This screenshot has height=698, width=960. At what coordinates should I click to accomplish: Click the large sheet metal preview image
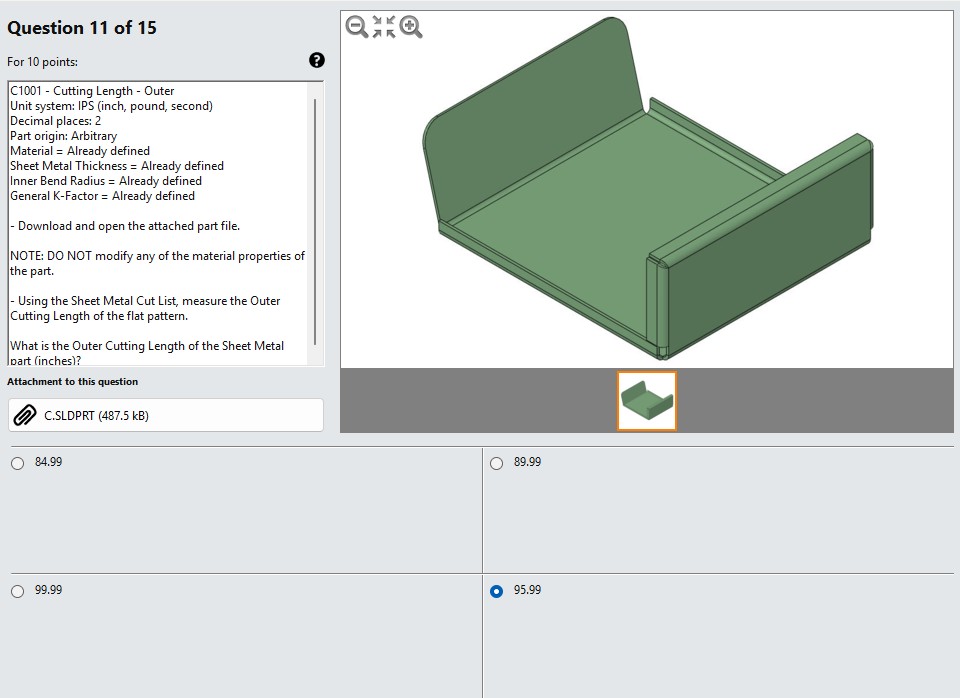(x=647, y=189)
